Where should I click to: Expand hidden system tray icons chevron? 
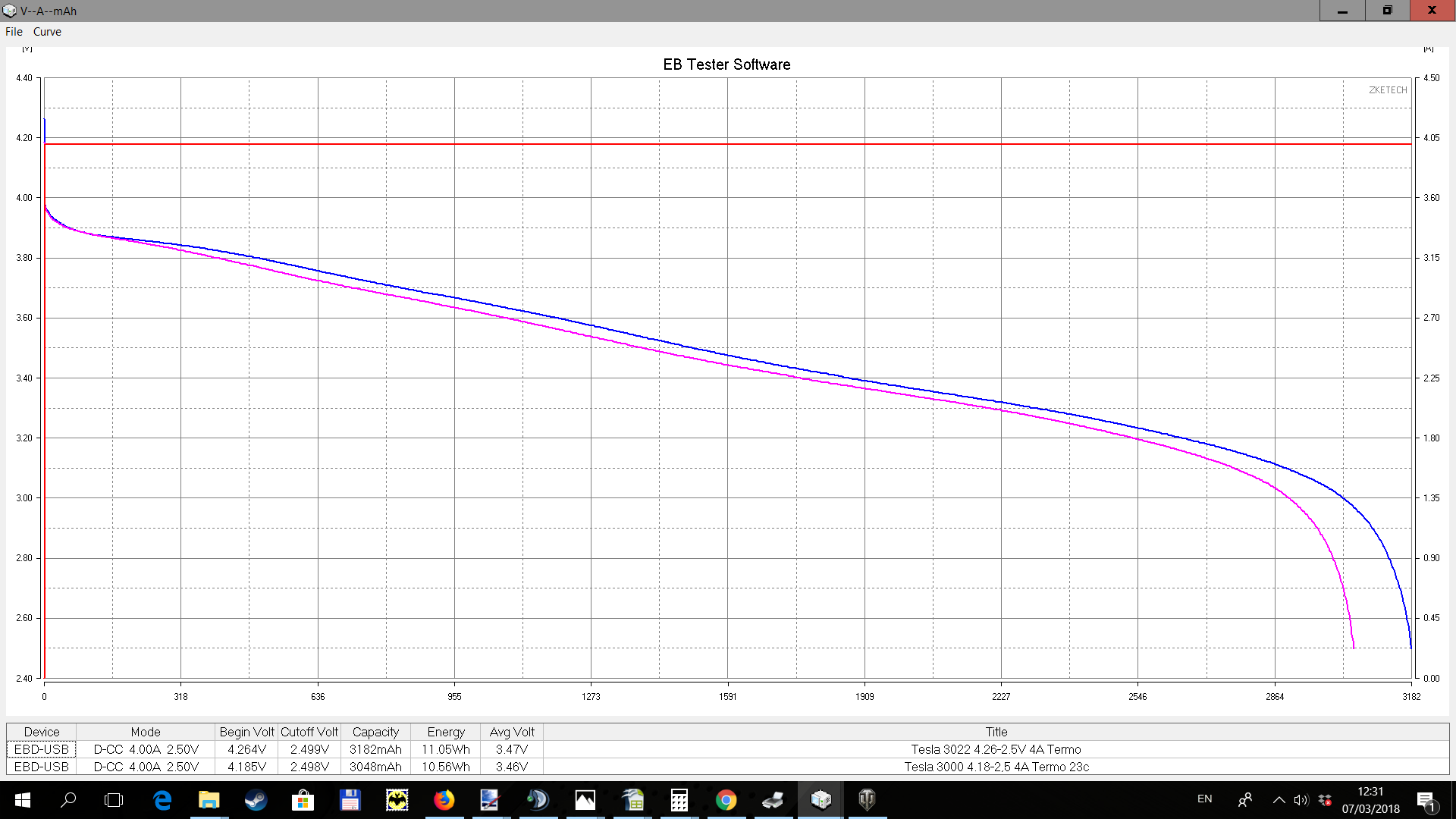coord(1279,799)
